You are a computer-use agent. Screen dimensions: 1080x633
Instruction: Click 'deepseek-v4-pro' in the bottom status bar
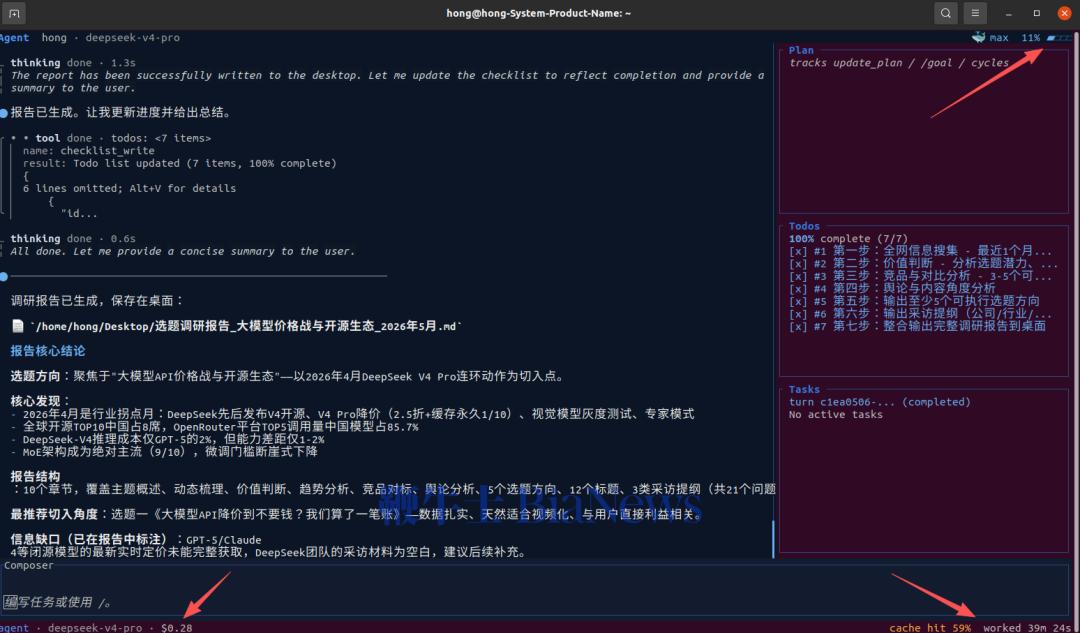(x=95, y=627)
